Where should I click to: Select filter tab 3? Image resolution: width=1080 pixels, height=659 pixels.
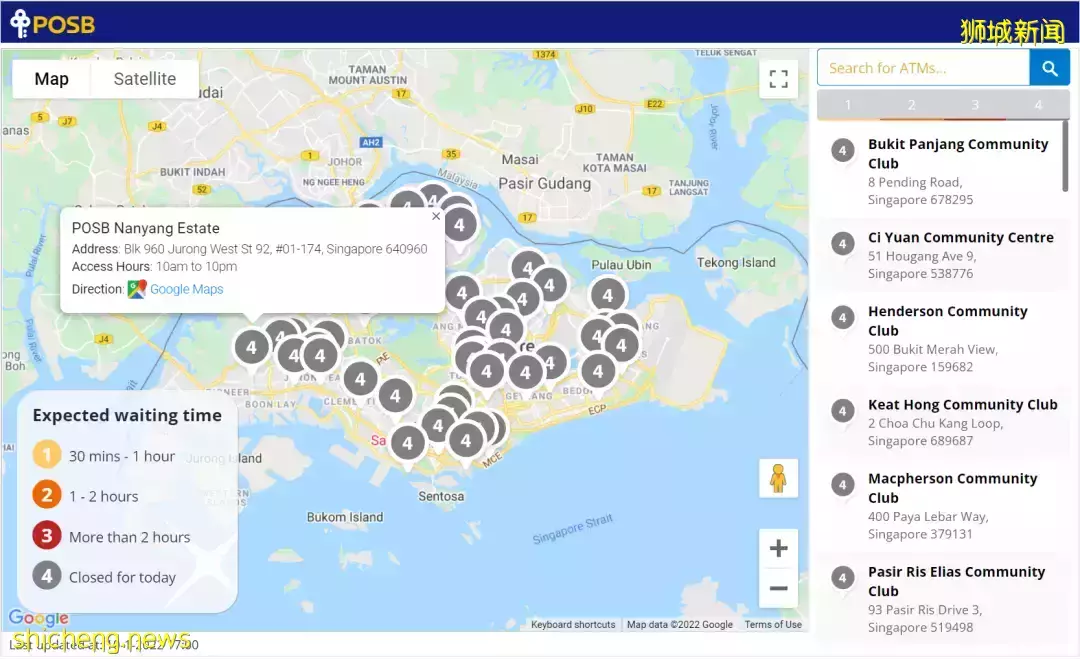[975, 105]
